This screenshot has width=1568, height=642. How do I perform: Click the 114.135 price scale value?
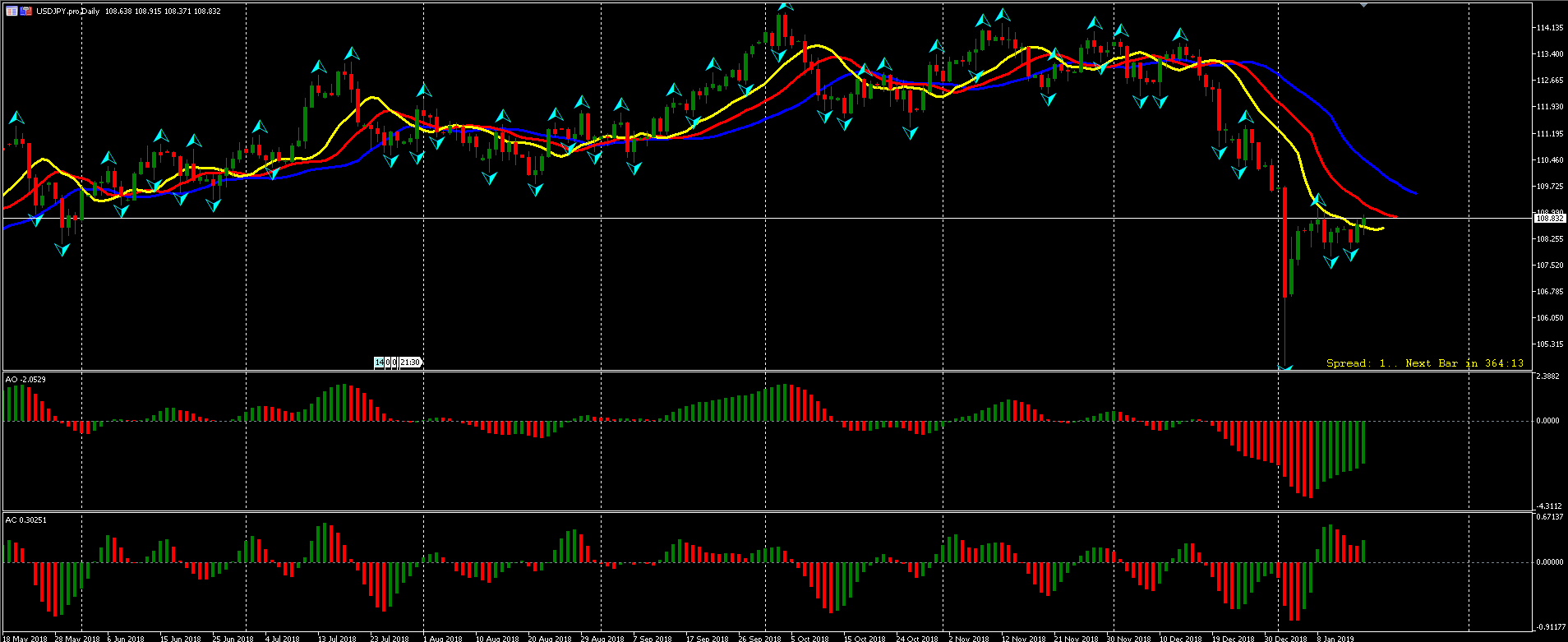(1548, 28)
